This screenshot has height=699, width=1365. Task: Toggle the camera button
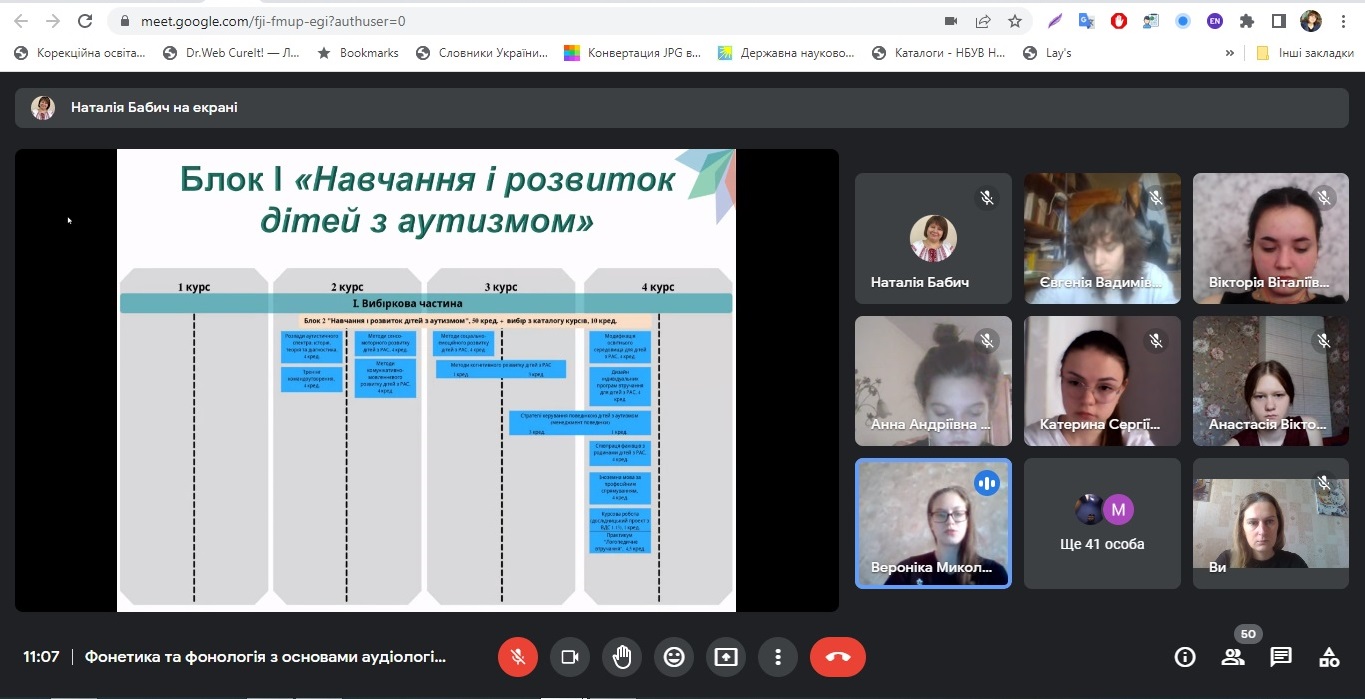coord(570,657)
